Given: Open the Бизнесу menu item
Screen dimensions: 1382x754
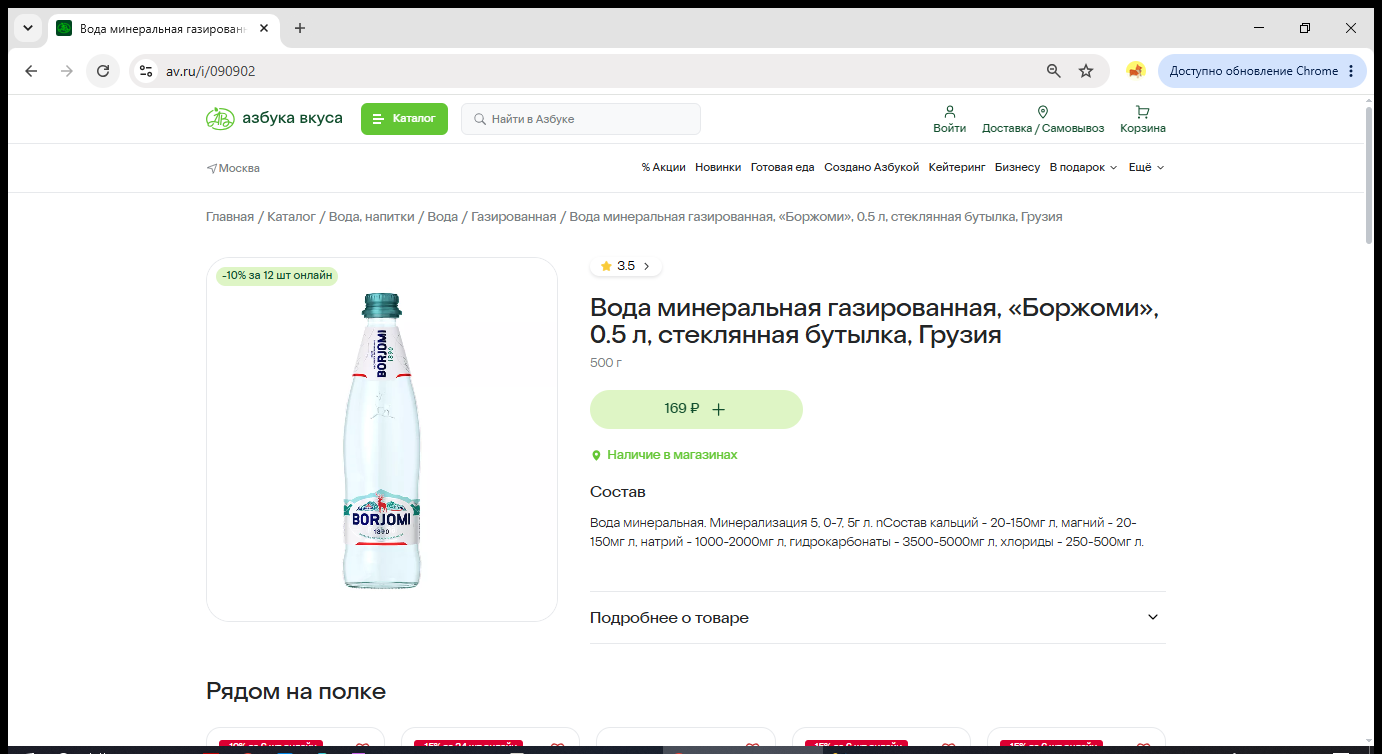Looking at the screenshot, I should (1018, 168).
